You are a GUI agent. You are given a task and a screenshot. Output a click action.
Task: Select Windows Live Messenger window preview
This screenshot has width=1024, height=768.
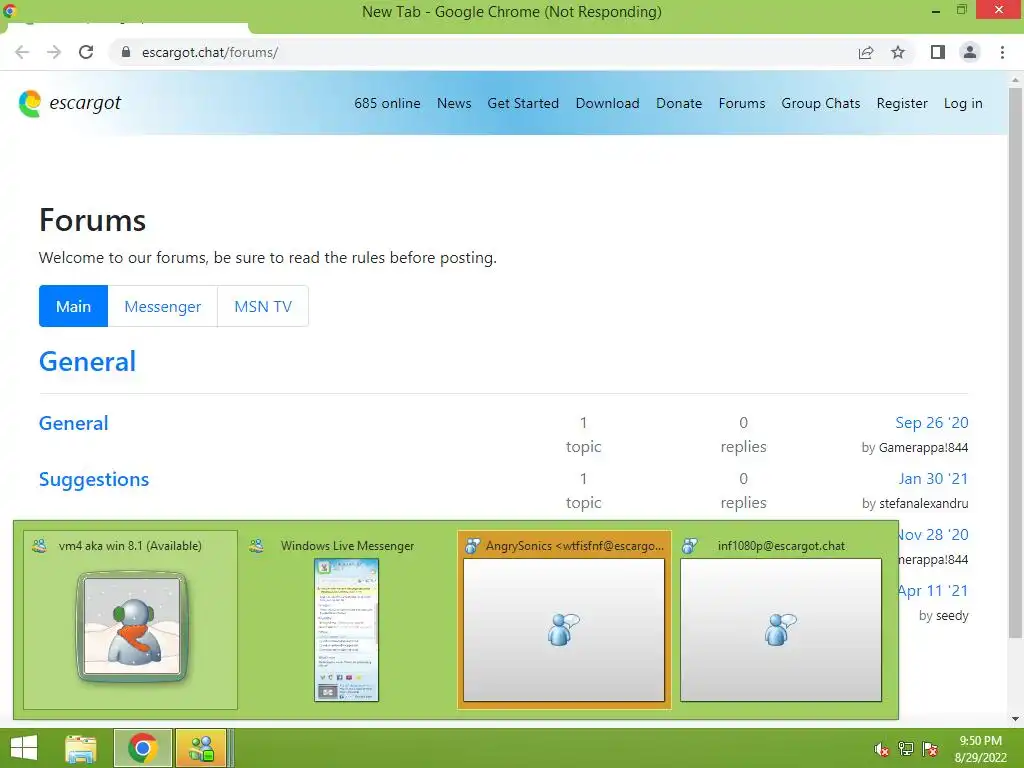[347, 620]
